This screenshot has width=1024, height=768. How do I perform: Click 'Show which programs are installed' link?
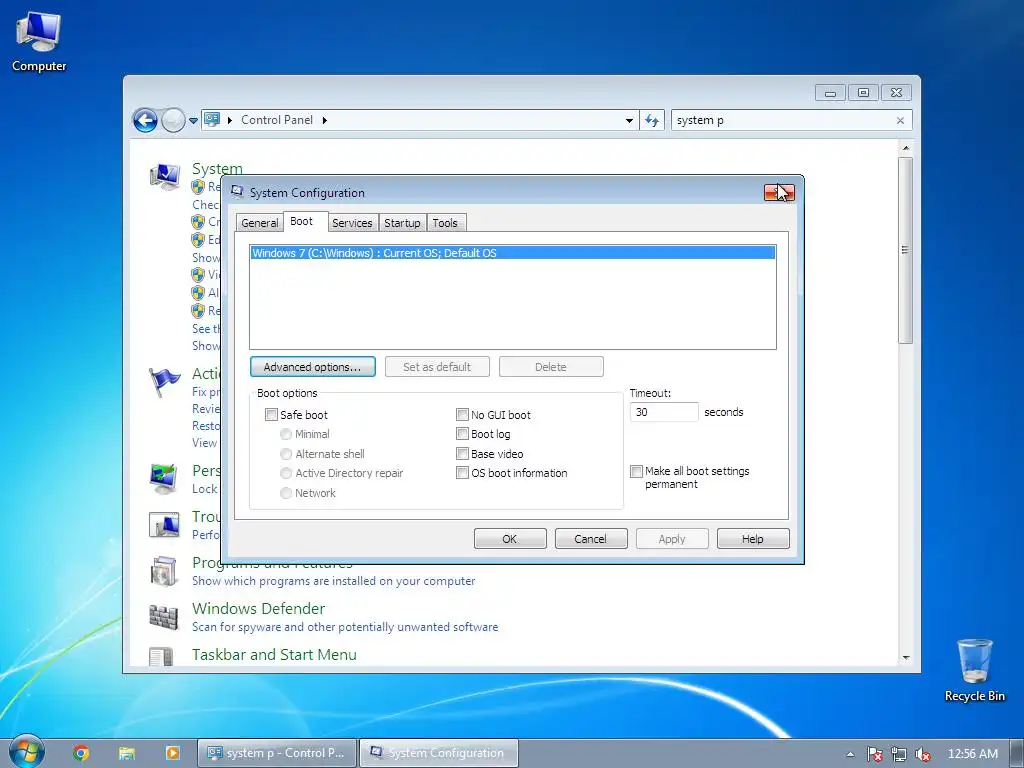pos(334,581)
